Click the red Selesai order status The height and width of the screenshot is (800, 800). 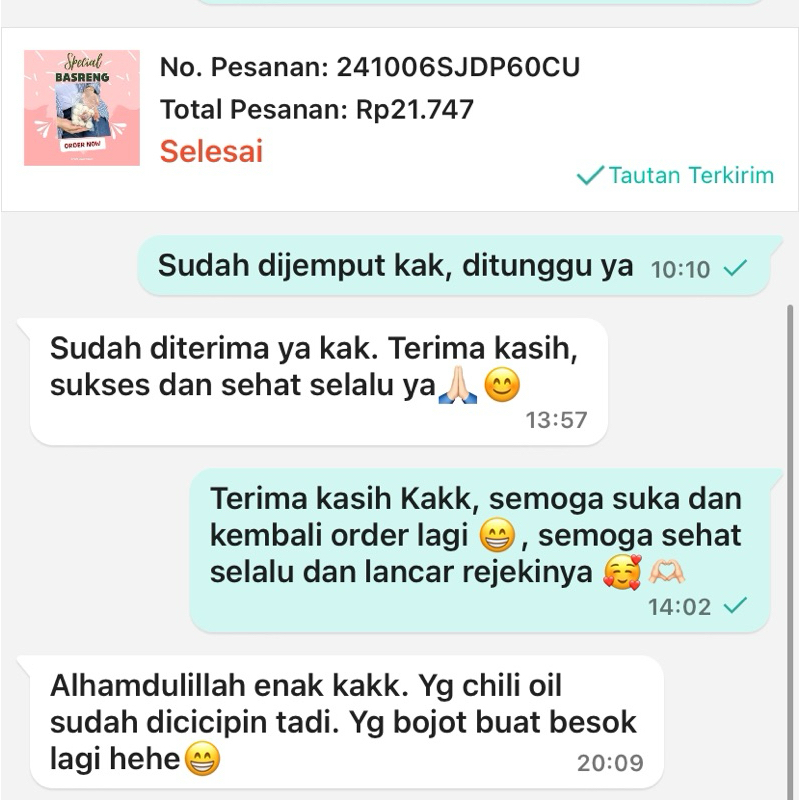[211, 151]
